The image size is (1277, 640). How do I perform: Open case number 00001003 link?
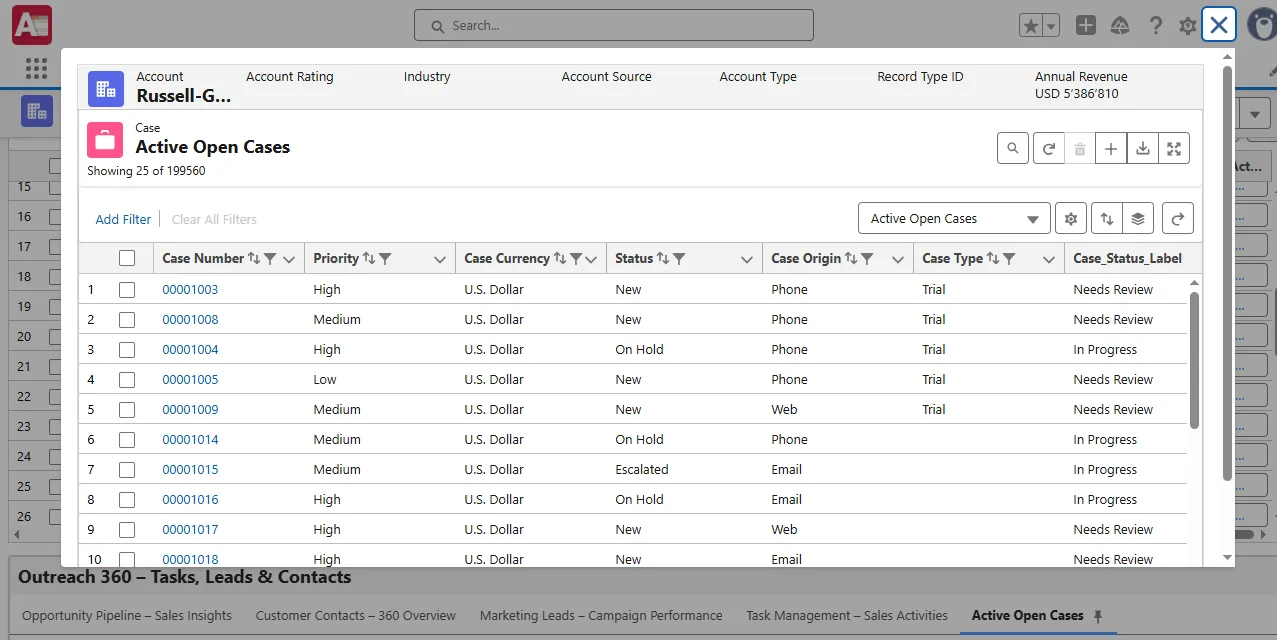(x=190, y=290)
